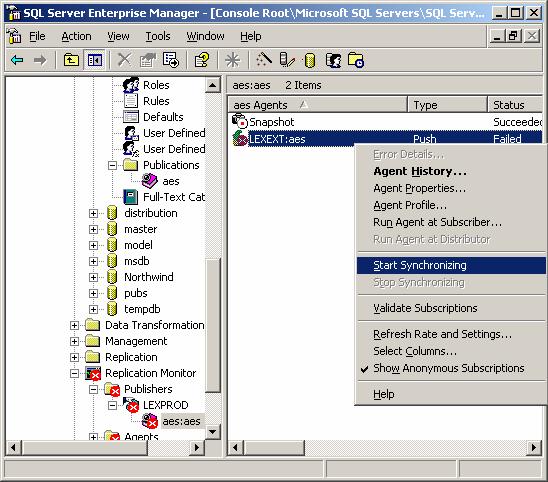Image resolution: width=548 pixels, height=482 pixels.
Task: Click the LEXPROD publisher icon
Action: (x=131, y=405)
